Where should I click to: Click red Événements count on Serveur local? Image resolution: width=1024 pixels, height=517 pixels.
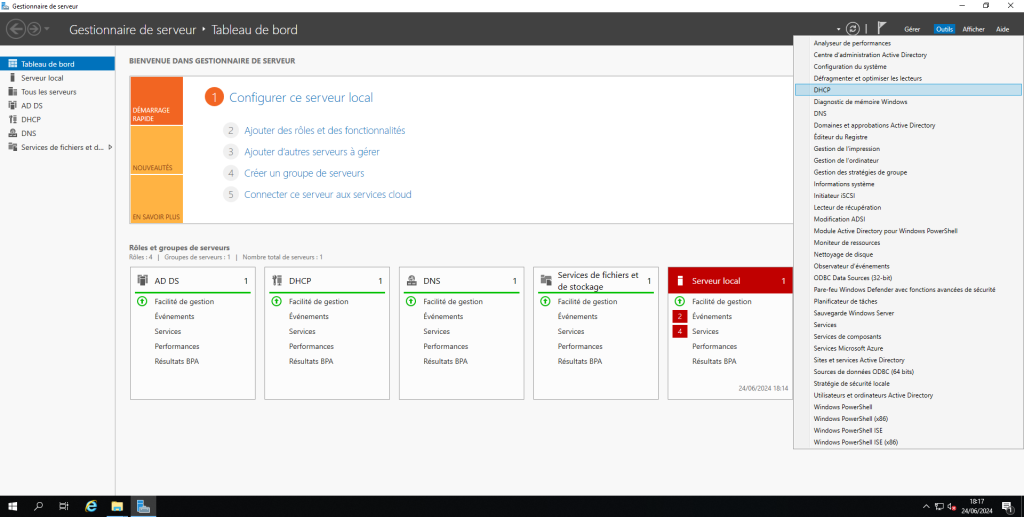pyautogui.click(x=680, y=317)
